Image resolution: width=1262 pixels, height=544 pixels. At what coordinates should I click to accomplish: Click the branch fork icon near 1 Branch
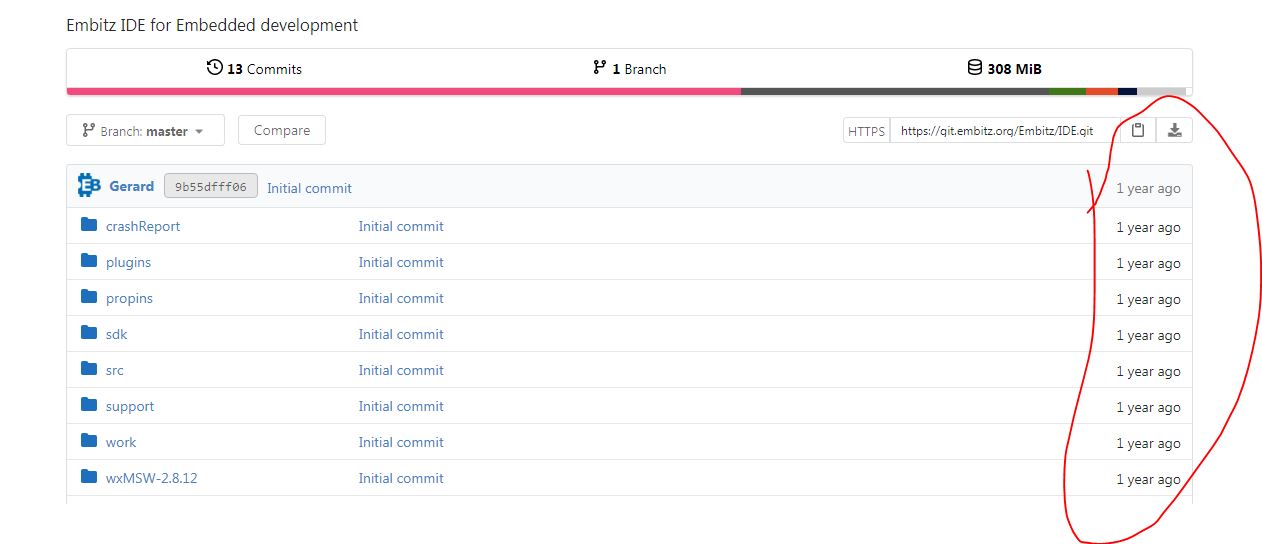tap(599, 68)
